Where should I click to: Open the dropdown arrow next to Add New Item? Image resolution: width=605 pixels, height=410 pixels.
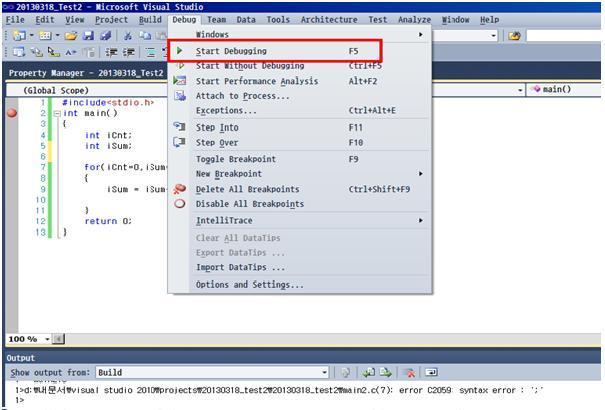57,36
